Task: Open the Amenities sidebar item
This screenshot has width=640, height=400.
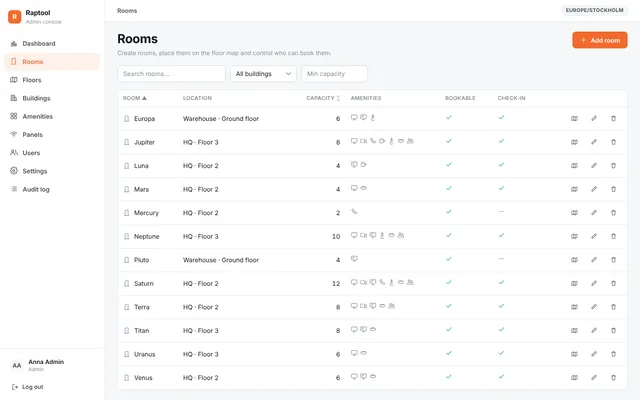Action: (x=52, y=116)
